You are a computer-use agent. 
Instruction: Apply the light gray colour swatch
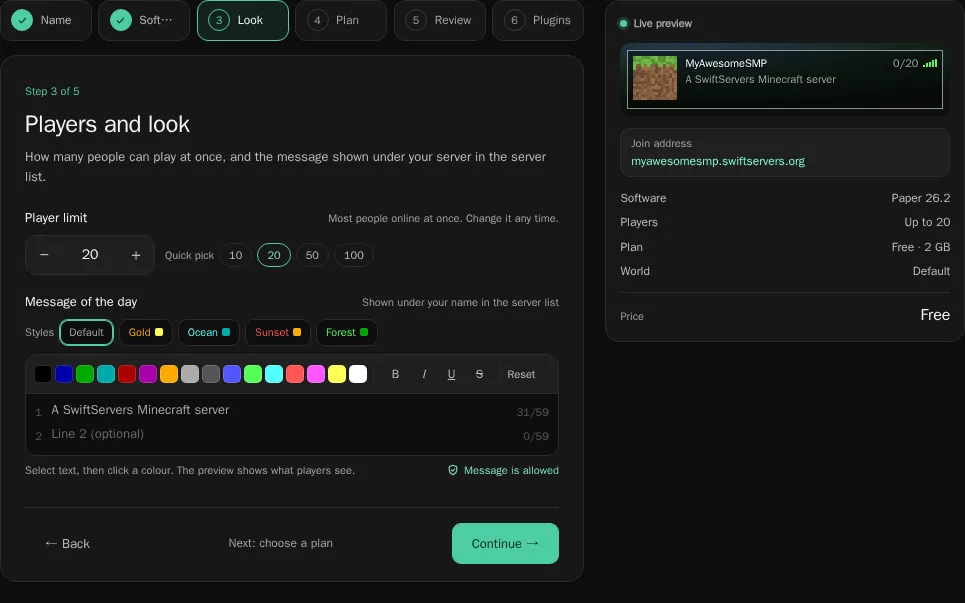click(x=190, y=374)
